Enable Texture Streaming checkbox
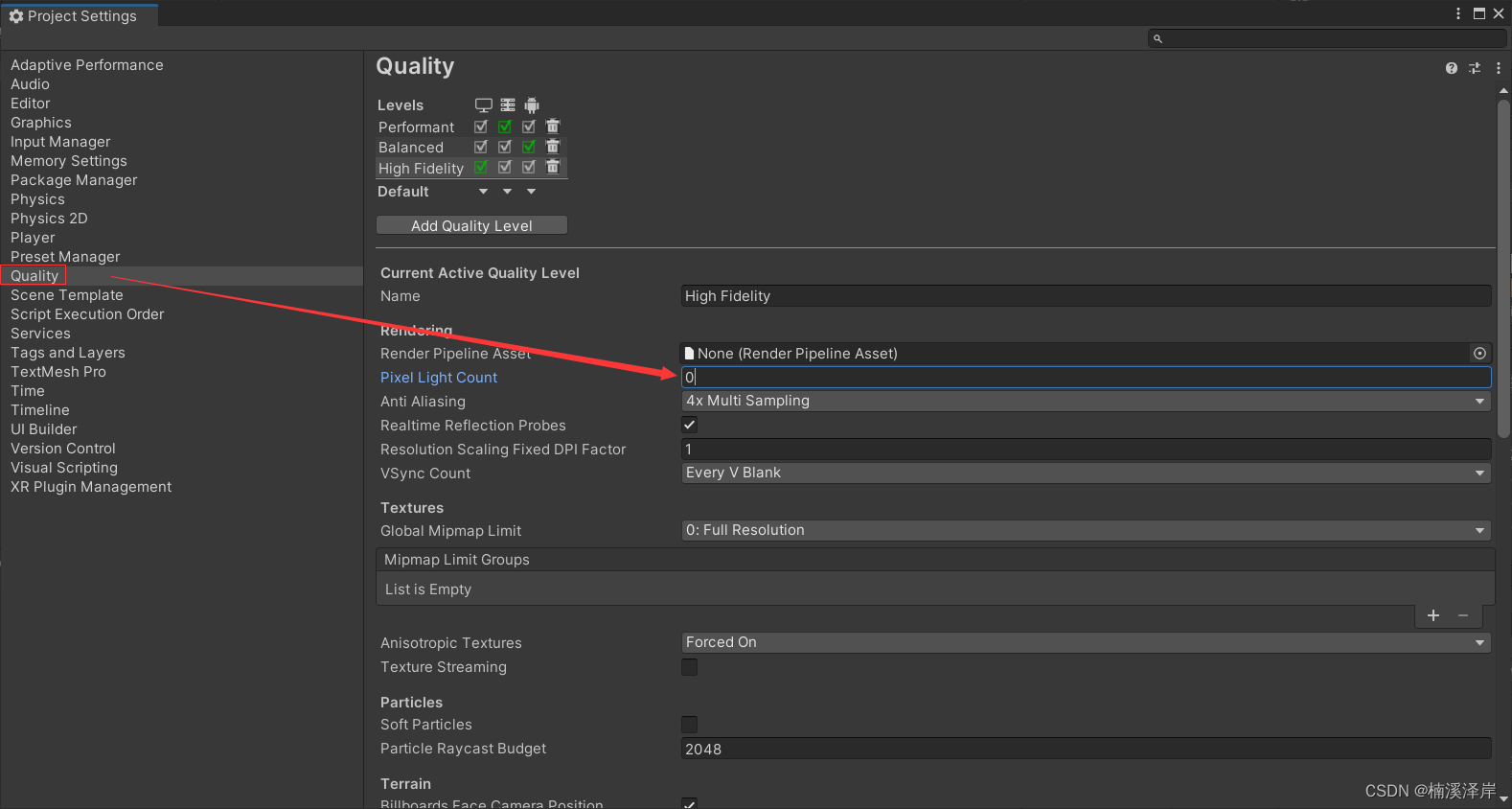This screenshot has width=1512, height=809. point(689,667)
